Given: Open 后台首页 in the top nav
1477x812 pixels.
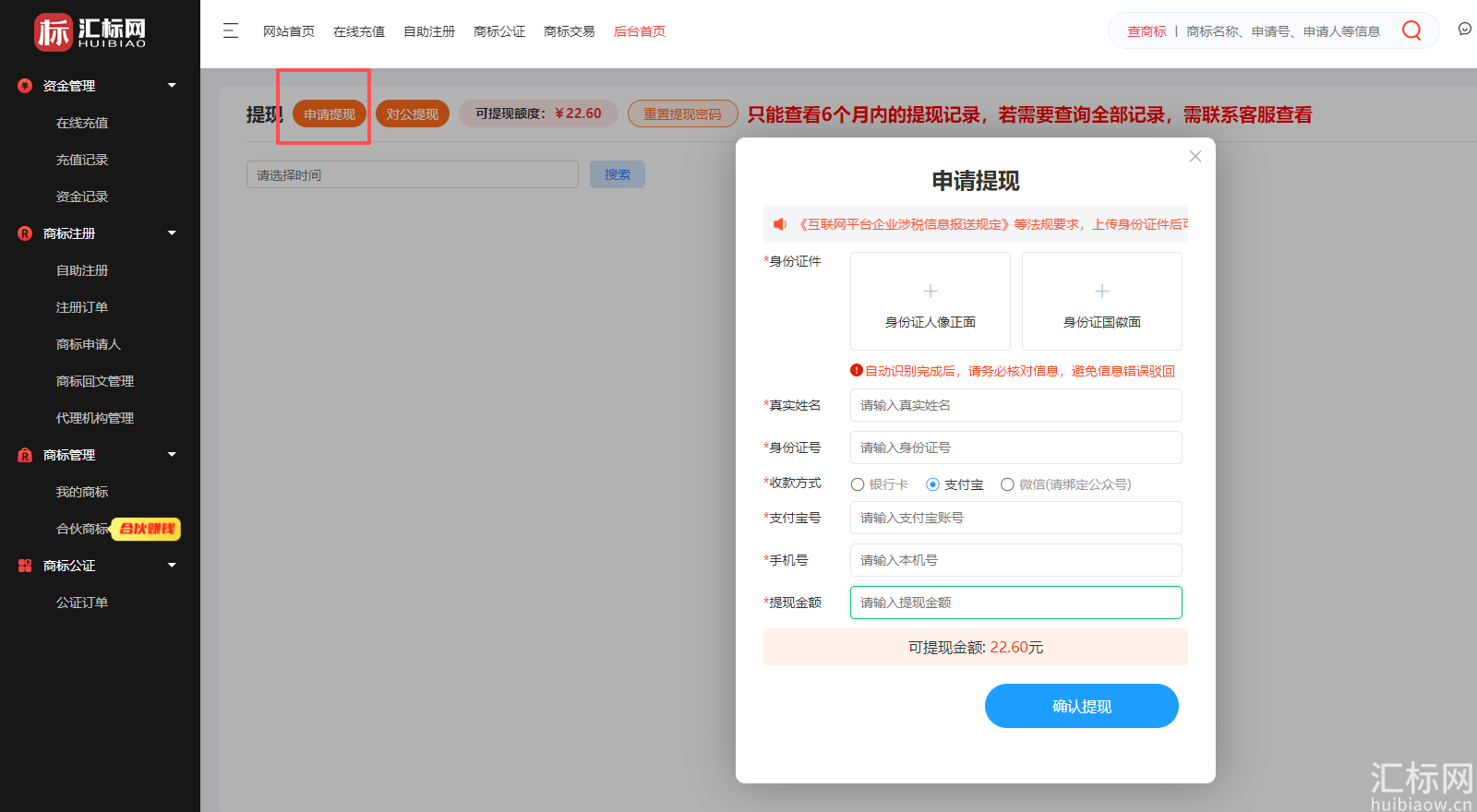Looking at the screenshot, I should (x=640, y=31).
